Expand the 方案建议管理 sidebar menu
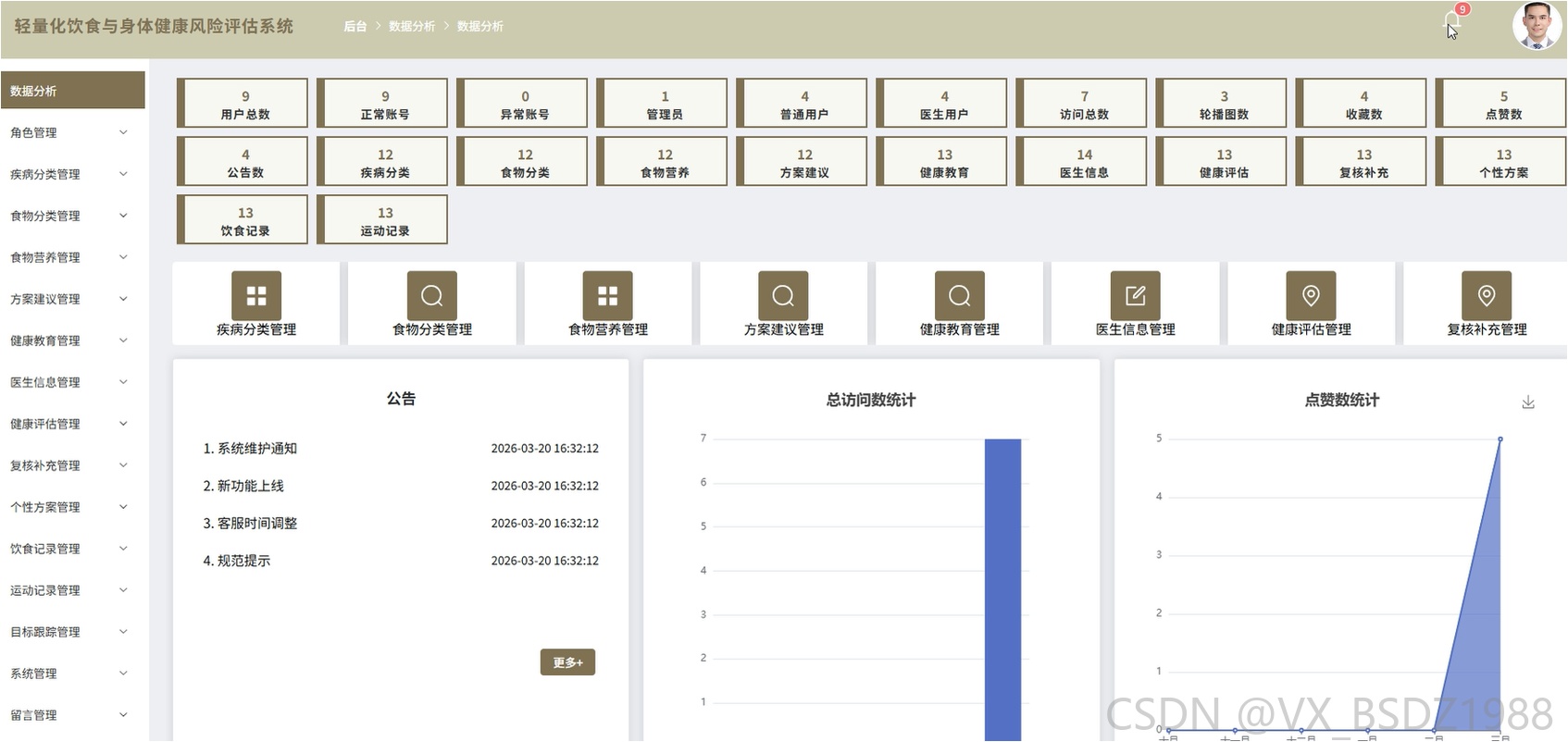 point(72,299)
